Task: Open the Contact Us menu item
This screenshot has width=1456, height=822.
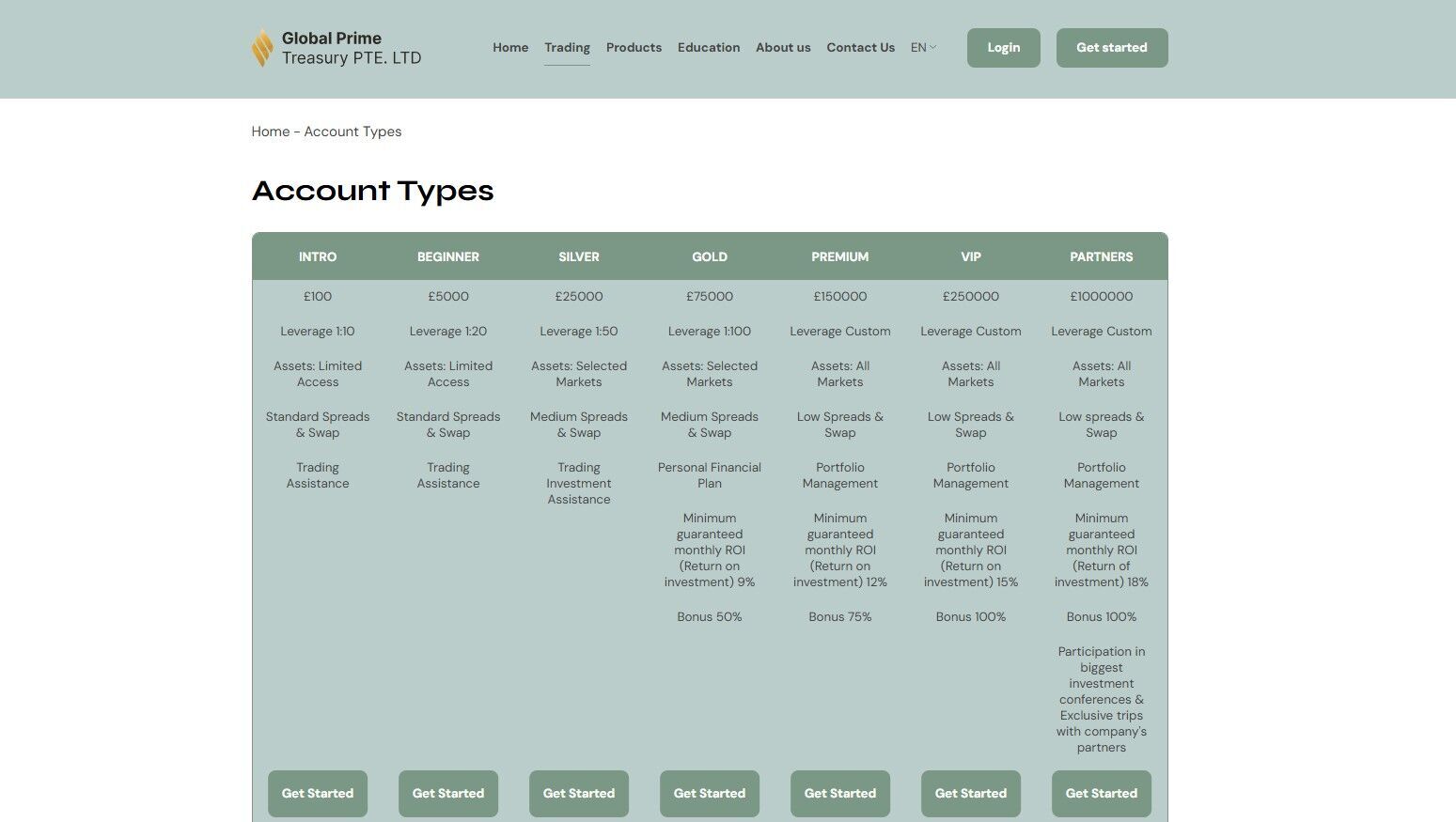Action: 860,48
